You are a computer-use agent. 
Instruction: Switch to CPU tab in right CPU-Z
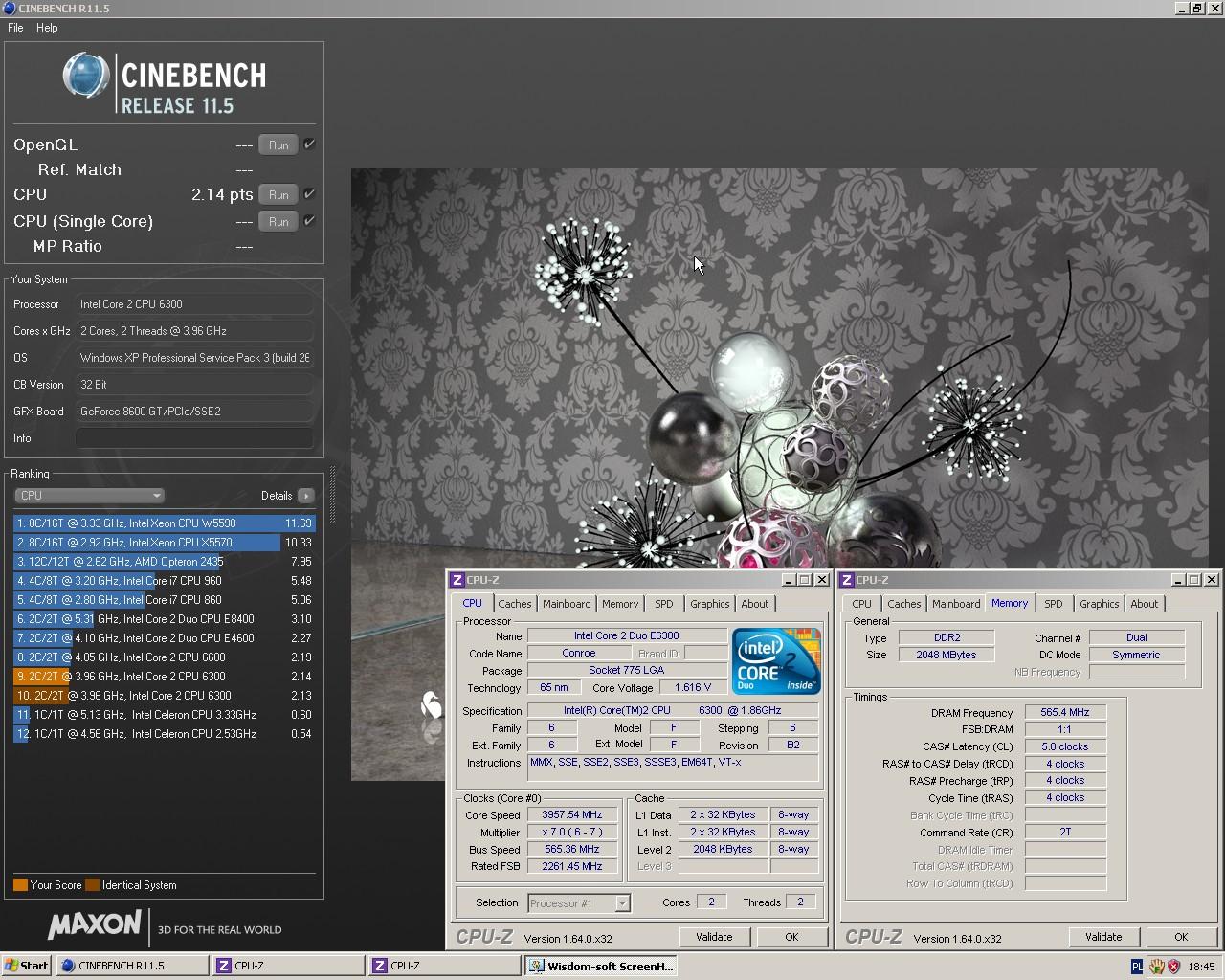tap(861, 604)
